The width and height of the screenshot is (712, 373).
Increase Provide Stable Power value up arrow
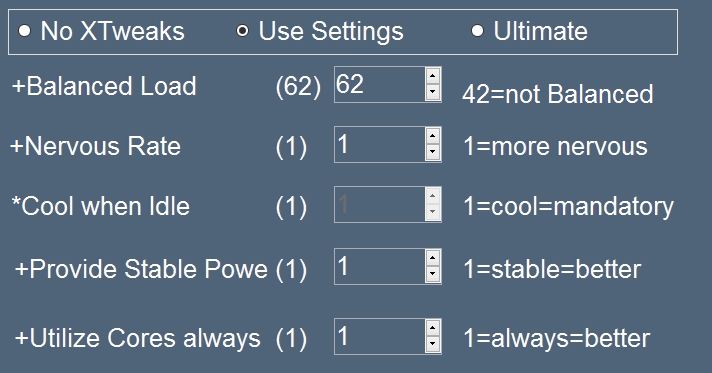pos(433,258)
